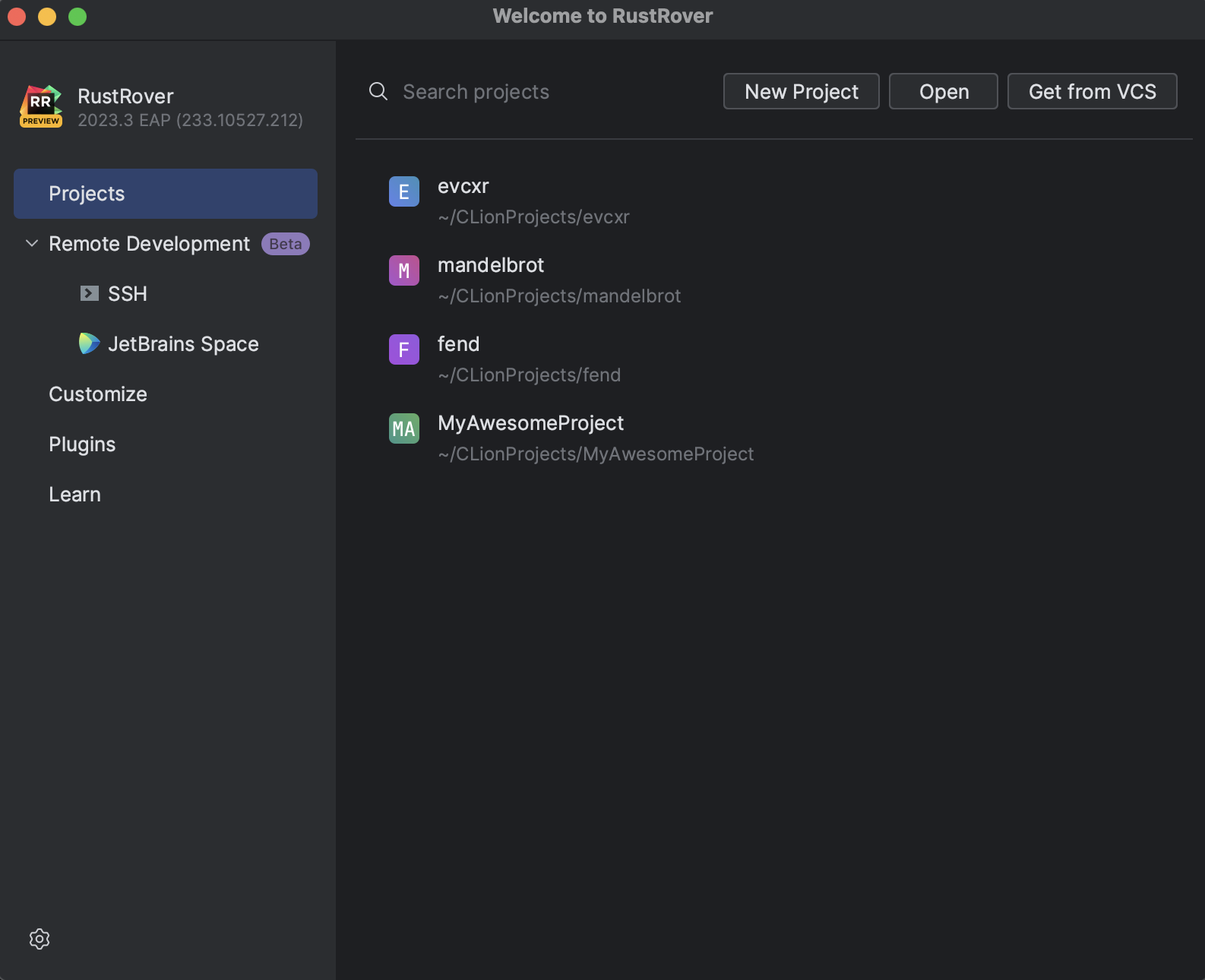Click the pink M mandelbrot project icon
Screen dimensions: 1205x980
pyautogui.click(x=404, y=271)
